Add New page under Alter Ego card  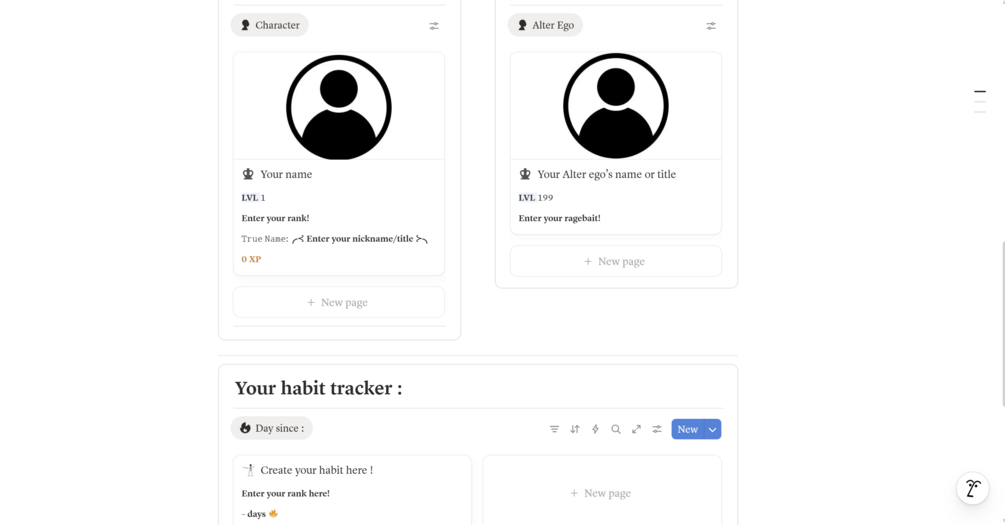[x=615, y=261]
